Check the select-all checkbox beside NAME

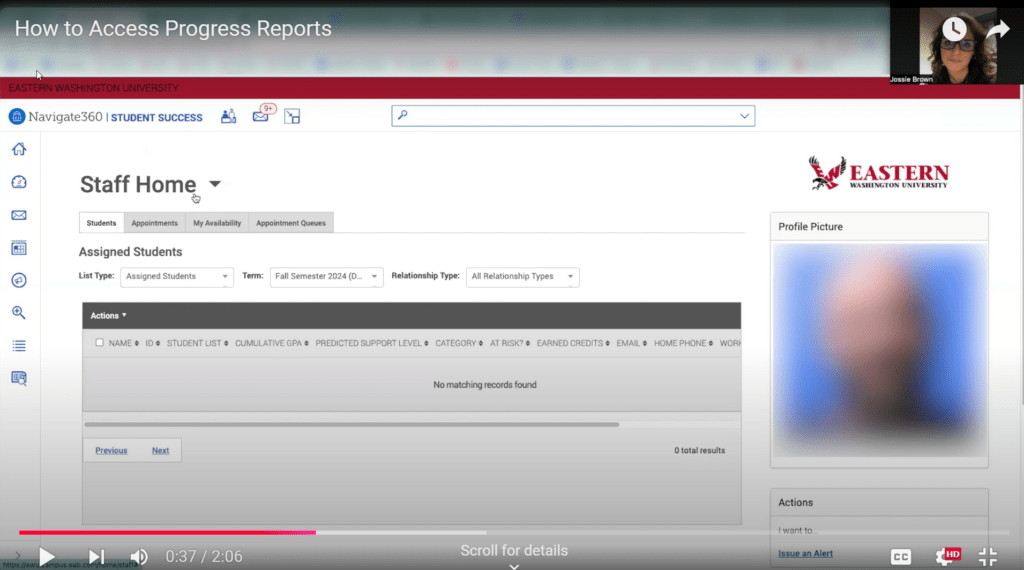(x=99, y=343)
